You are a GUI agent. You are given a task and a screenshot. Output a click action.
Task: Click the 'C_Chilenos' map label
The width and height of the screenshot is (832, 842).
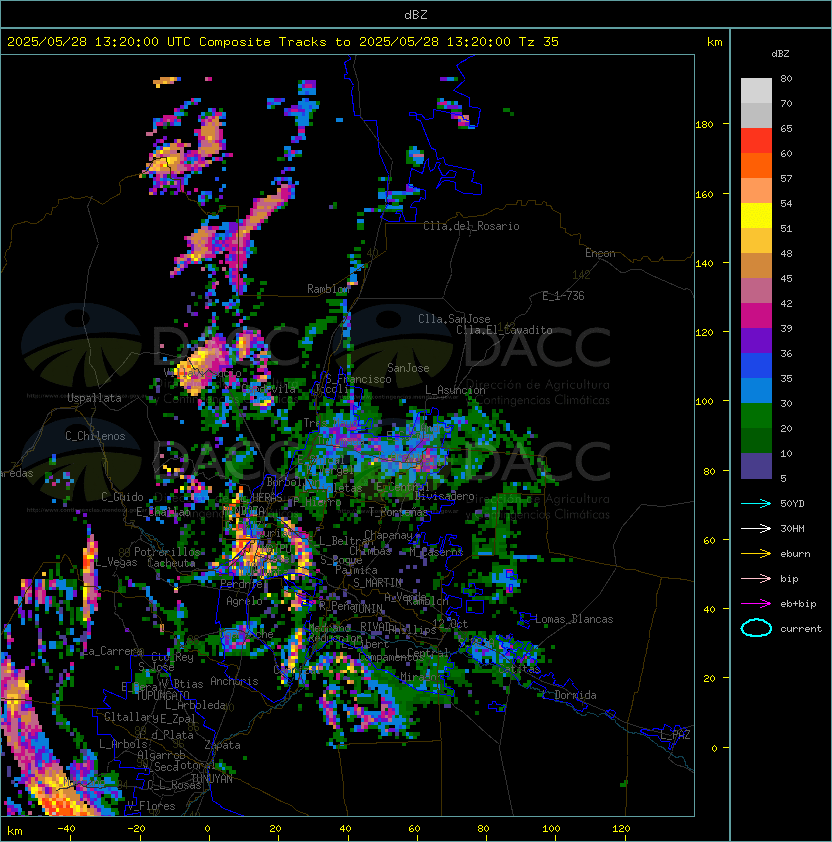coord(95,436)
